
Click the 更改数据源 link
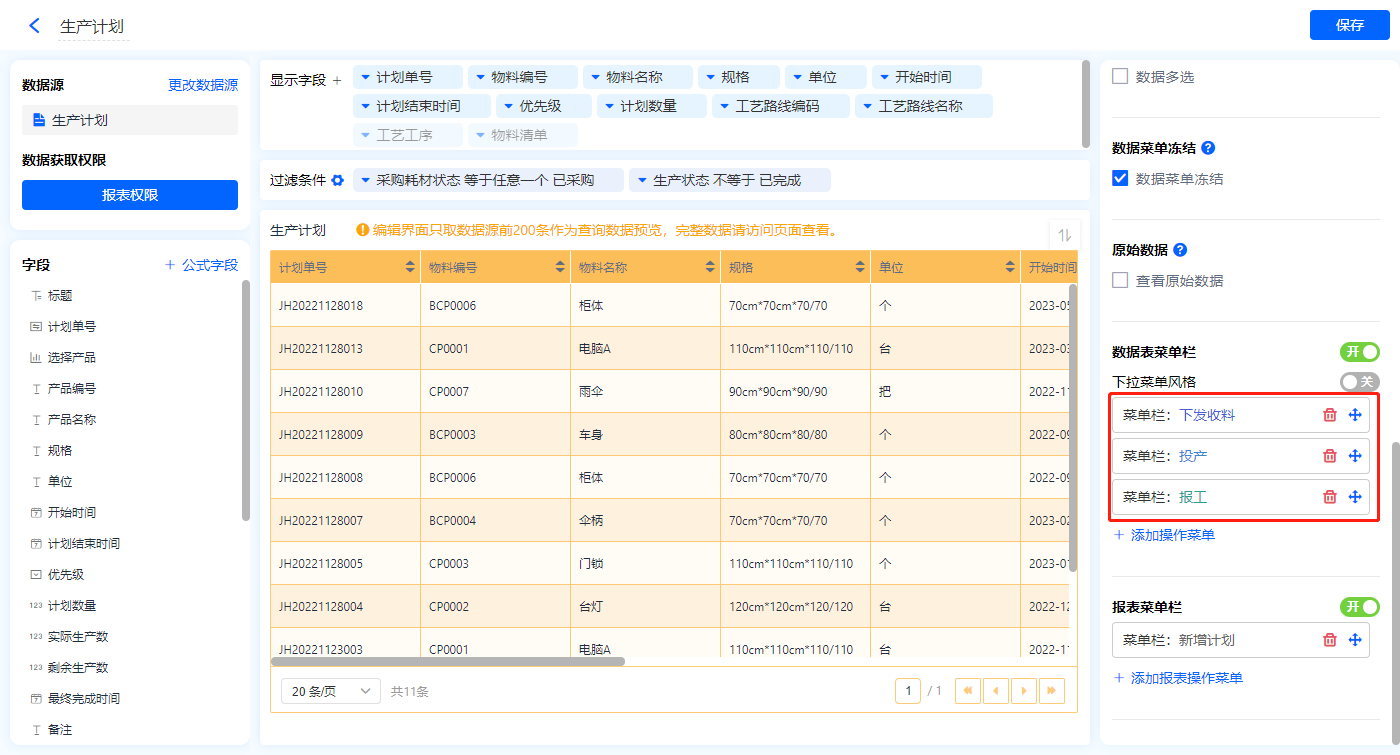(203, 86)
